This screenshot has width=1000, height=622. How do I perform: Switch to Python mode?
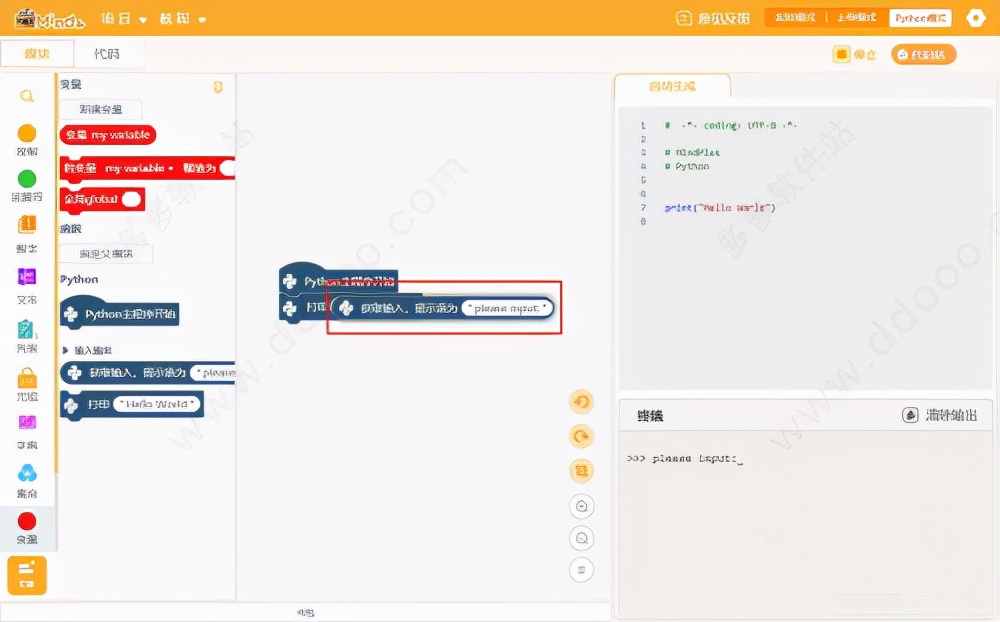pos(920,18)
